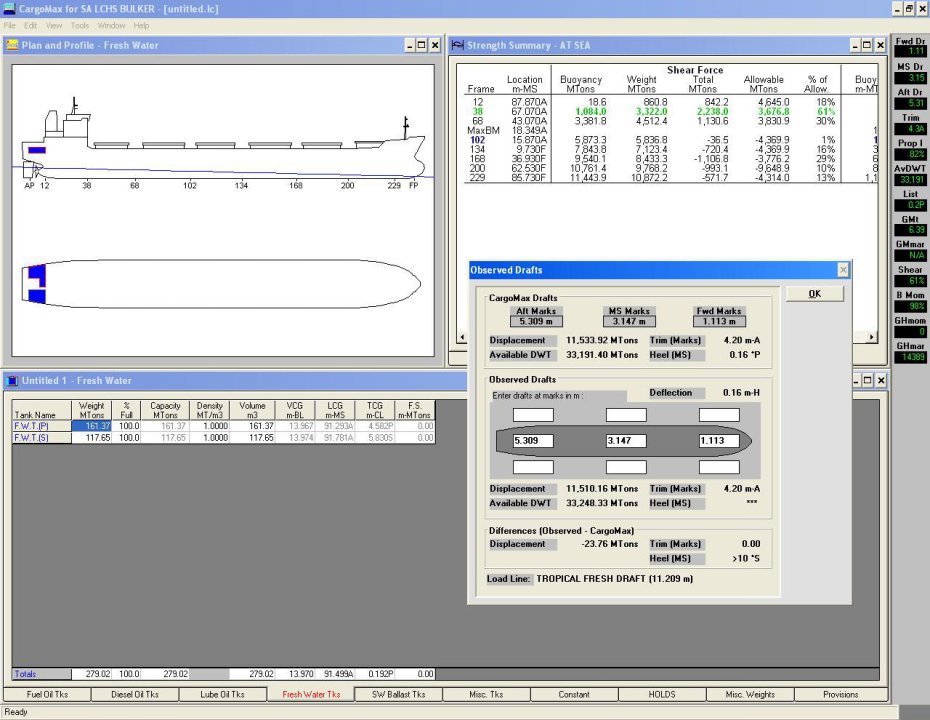Click F.W.T.(P) percent full cell

click(x=126, y=426)
